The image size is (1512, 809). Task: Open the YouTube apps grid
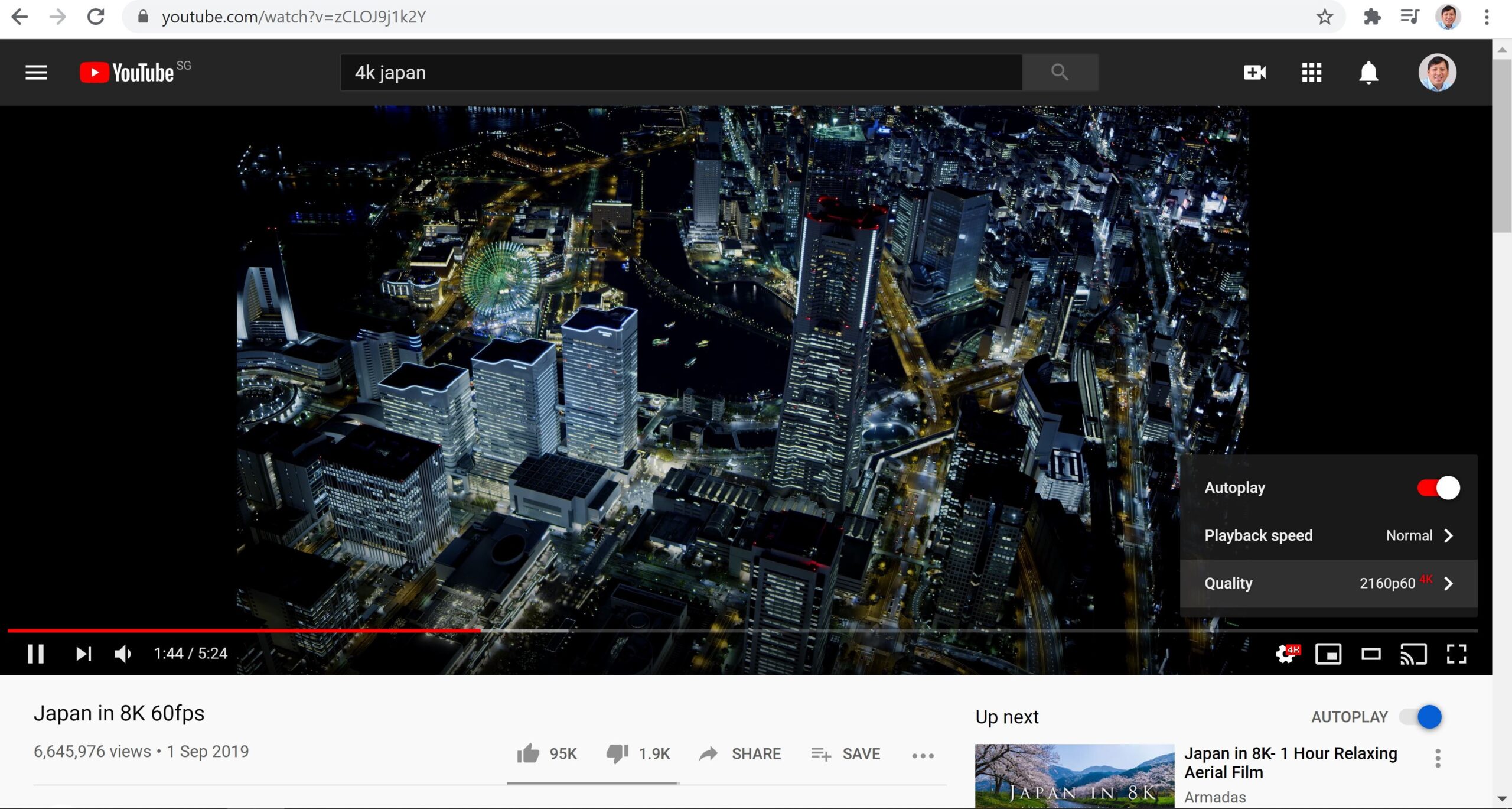tap(1312, 72)
